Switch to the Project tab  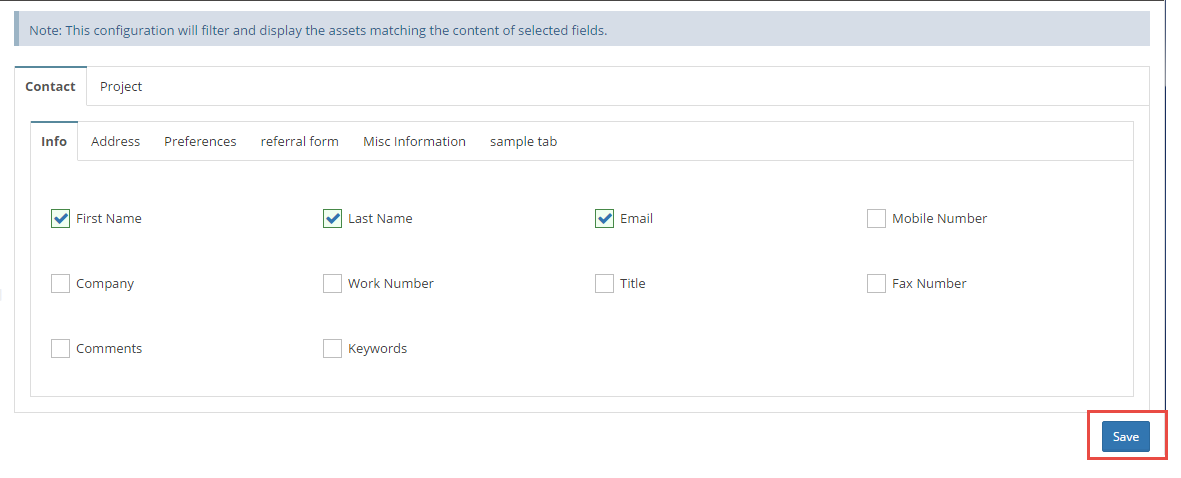(x=121, y=87)
